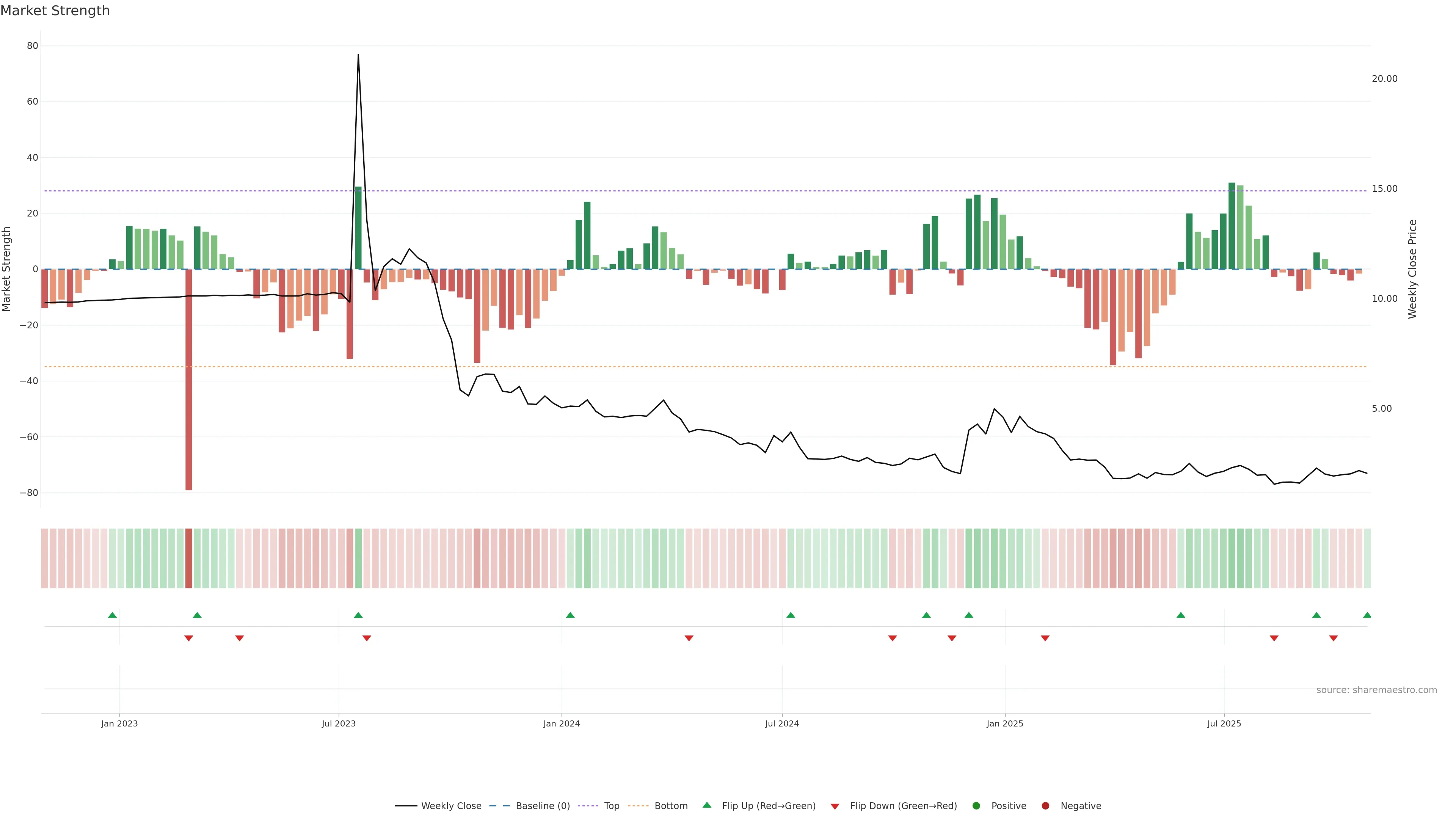
Task: Click the Negative red dot legend icon
Action: (1045, 806)
